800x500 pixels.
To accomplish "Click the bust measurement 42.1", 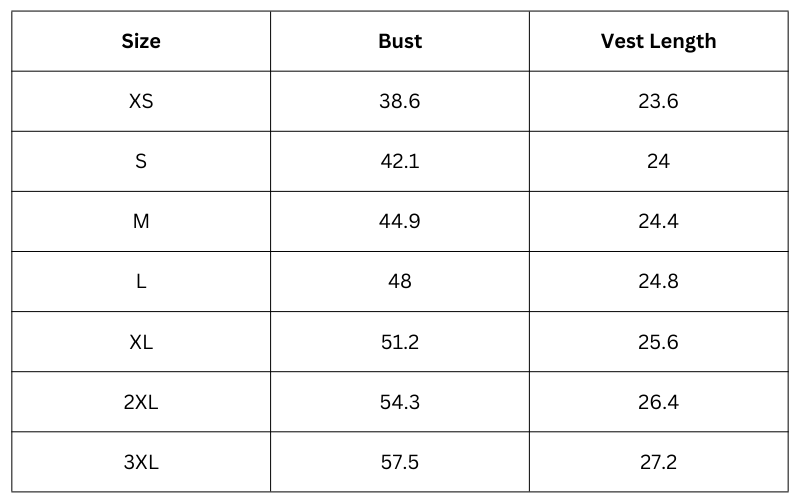I will coord(400,161).
